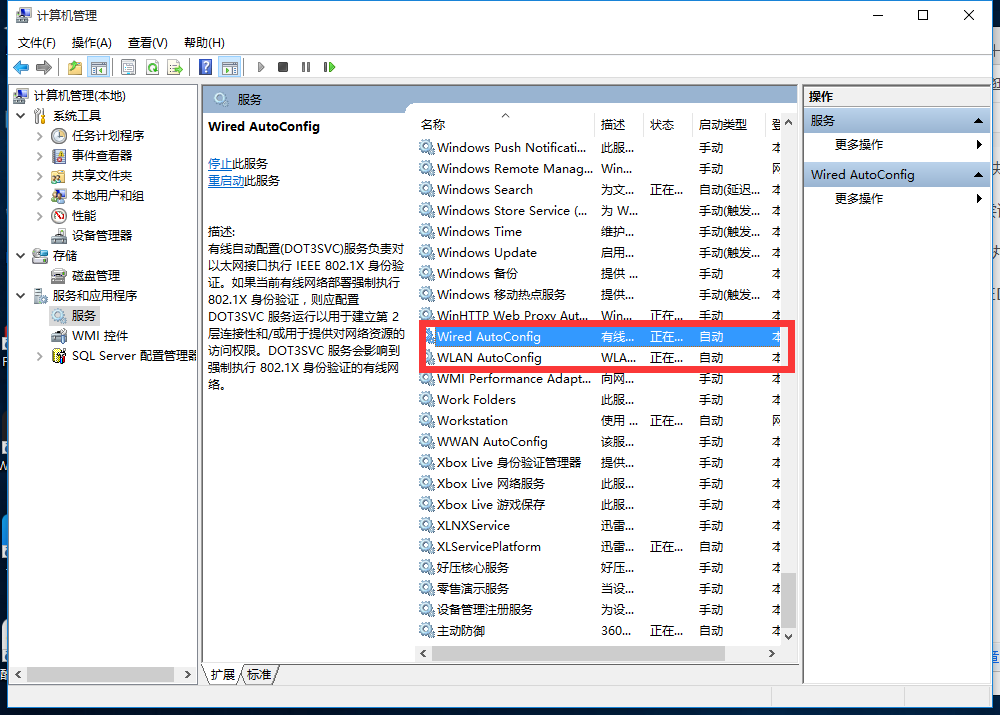This screenshot has width=1000, height=715.
Task: Collapse Wired AutoConfig section in 操作 pane
Action: [978, 175]
